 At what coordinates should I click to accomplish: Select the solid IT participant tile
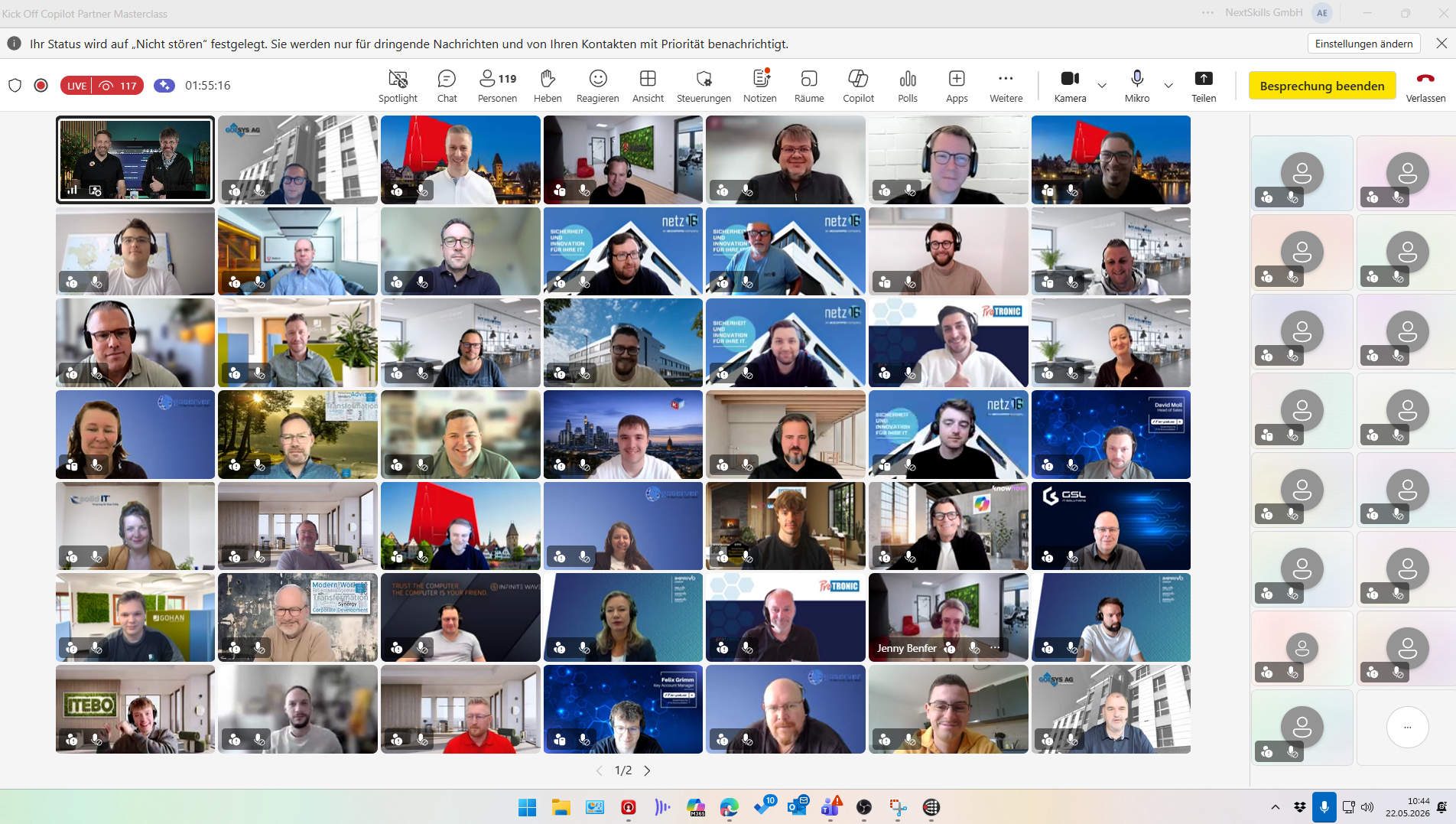tap(135, 526)
